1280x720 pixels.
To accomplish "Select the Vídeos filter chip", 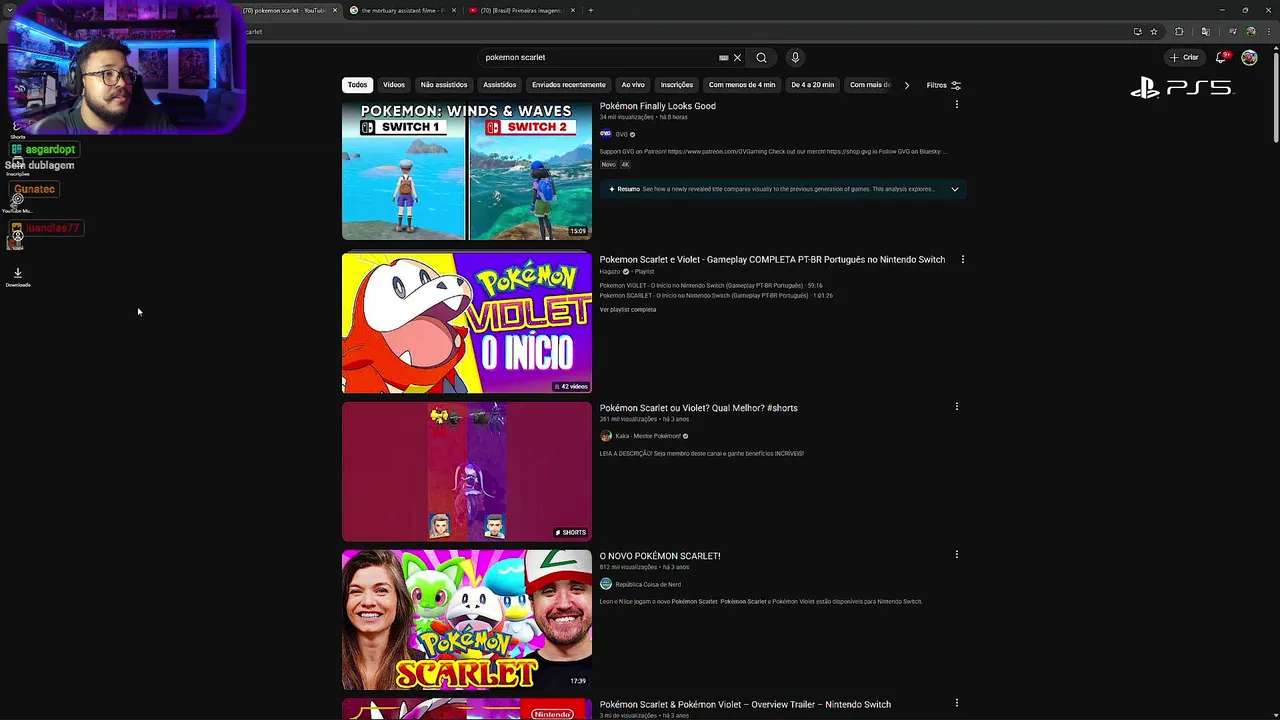I will click(394, 85).
